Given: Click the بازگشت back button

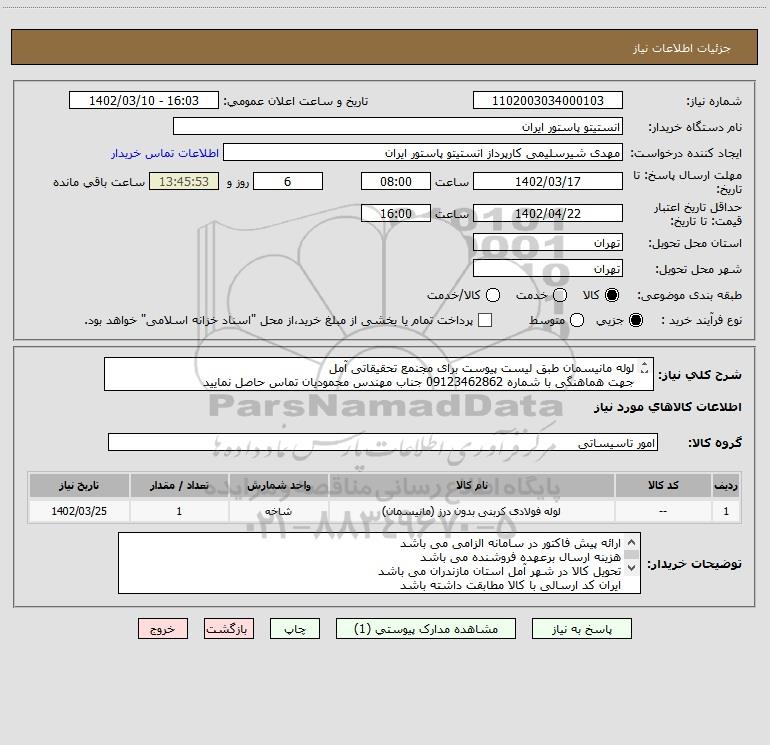Looking at the screenshot, I should click(x=229, y=629).
